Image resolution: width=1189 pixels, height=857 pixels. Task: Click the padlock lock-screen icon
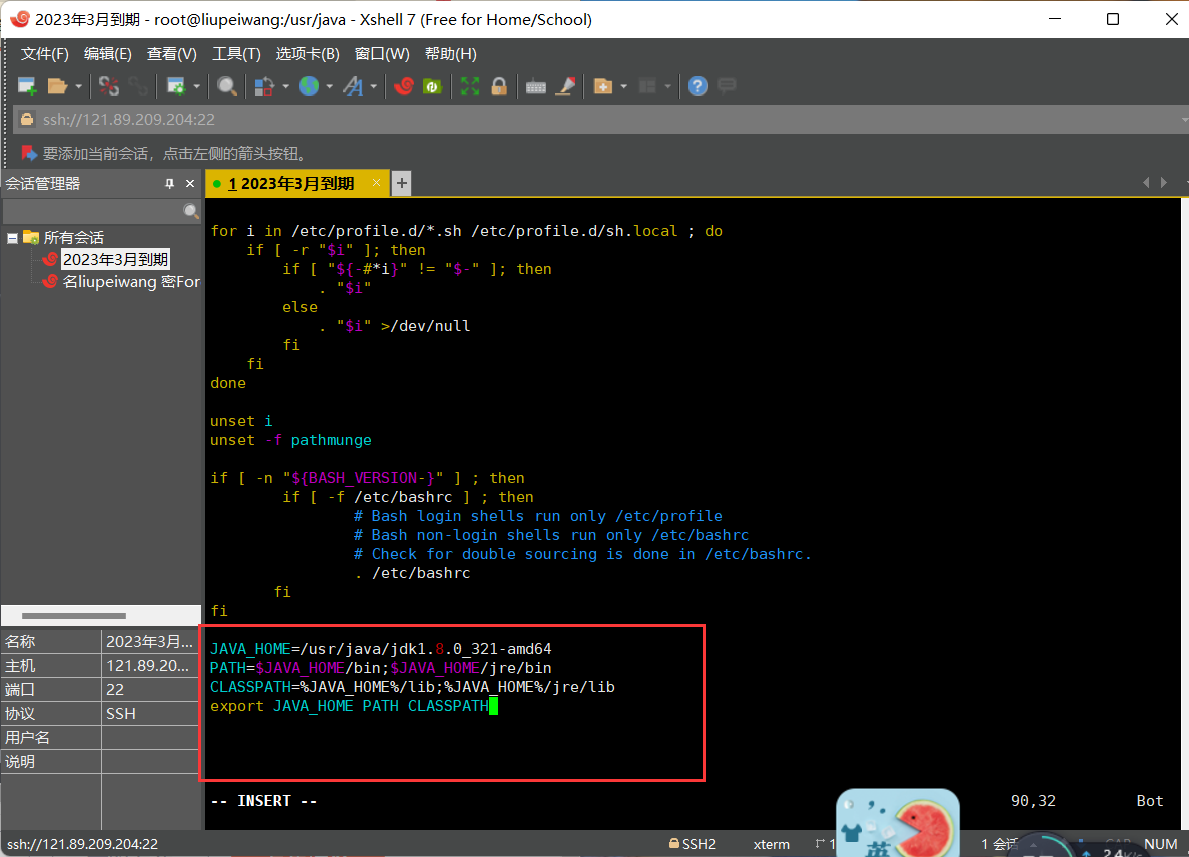(499, 86)
